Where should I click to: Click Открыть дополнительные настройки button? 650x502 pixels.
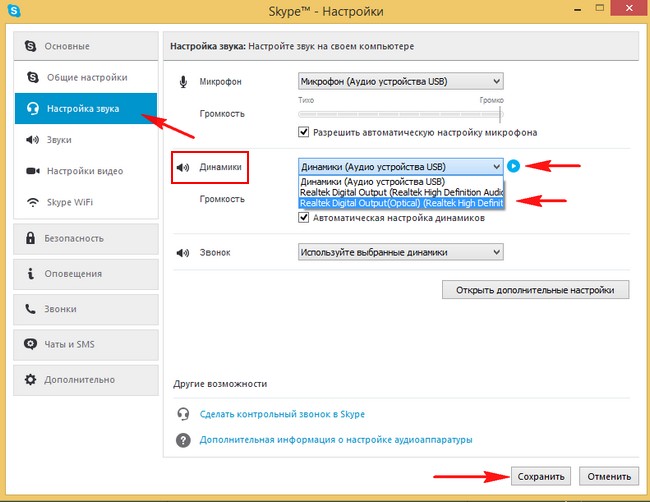(535, 290)
